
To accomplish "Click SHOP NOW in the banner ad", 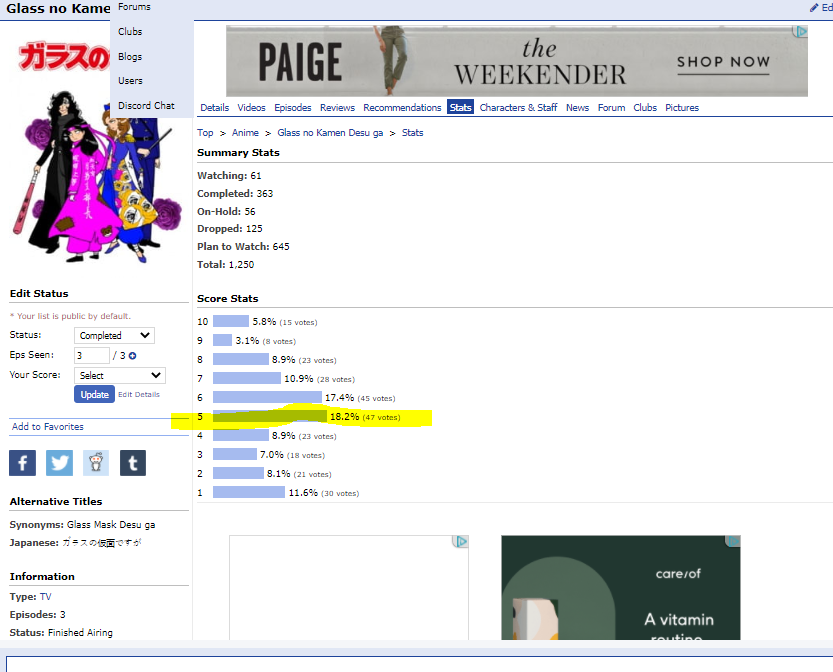I will pyautogui.click(x=723, y=62).
